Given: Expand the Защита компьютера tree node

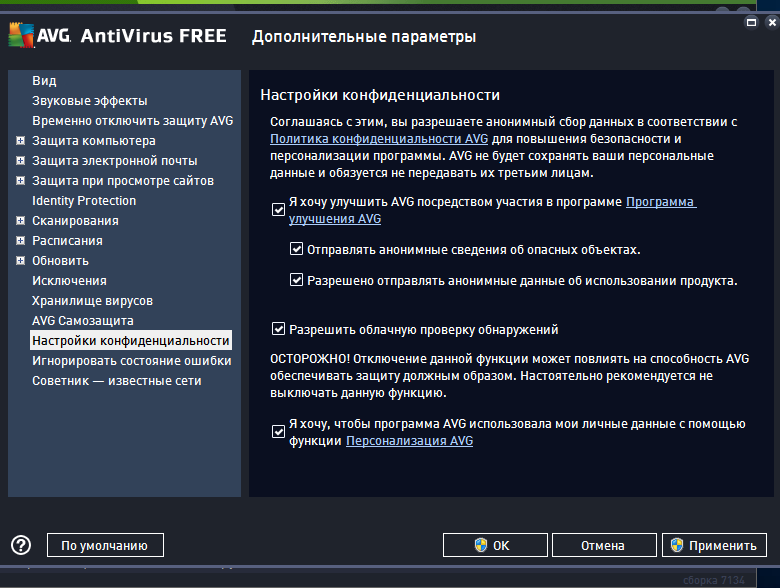Looking at the screenshot, I should coord(20,141).
